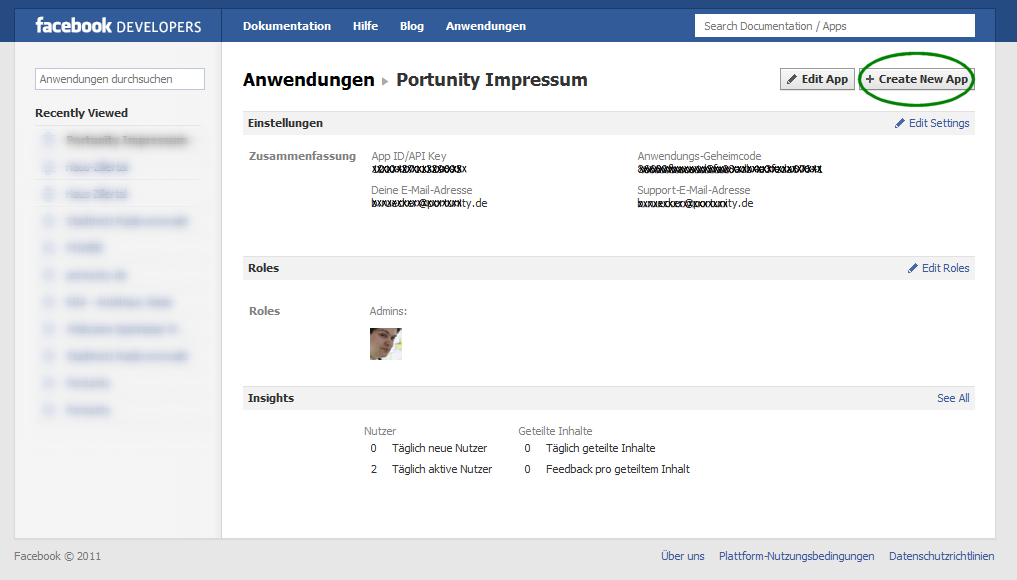Click the Anwendungen durchsuchen search box
The image size is (1017, 580).
click(x=119, y=79)
